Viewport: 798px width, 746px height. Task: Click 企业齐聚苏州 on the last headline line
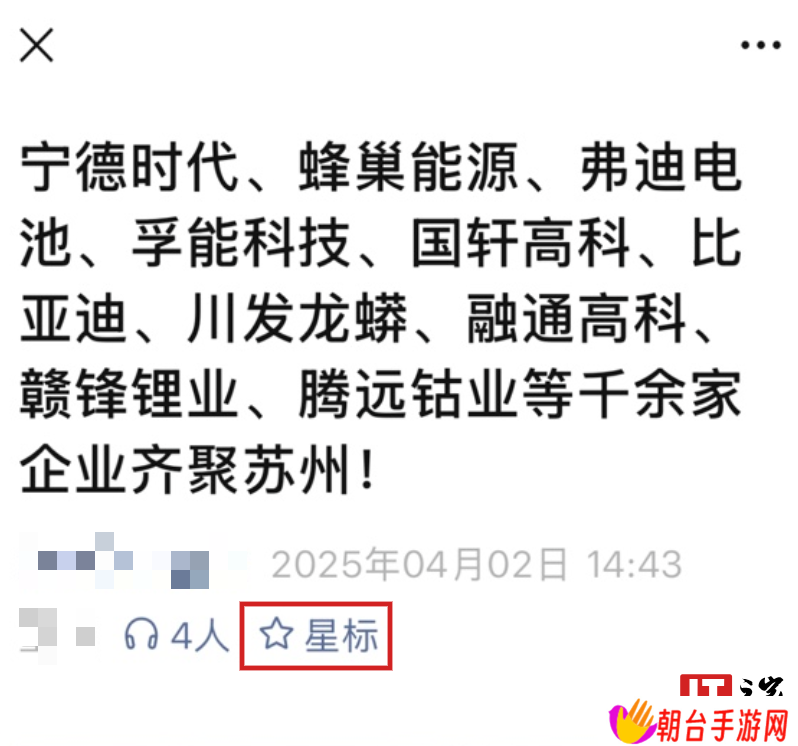[185, 469]
